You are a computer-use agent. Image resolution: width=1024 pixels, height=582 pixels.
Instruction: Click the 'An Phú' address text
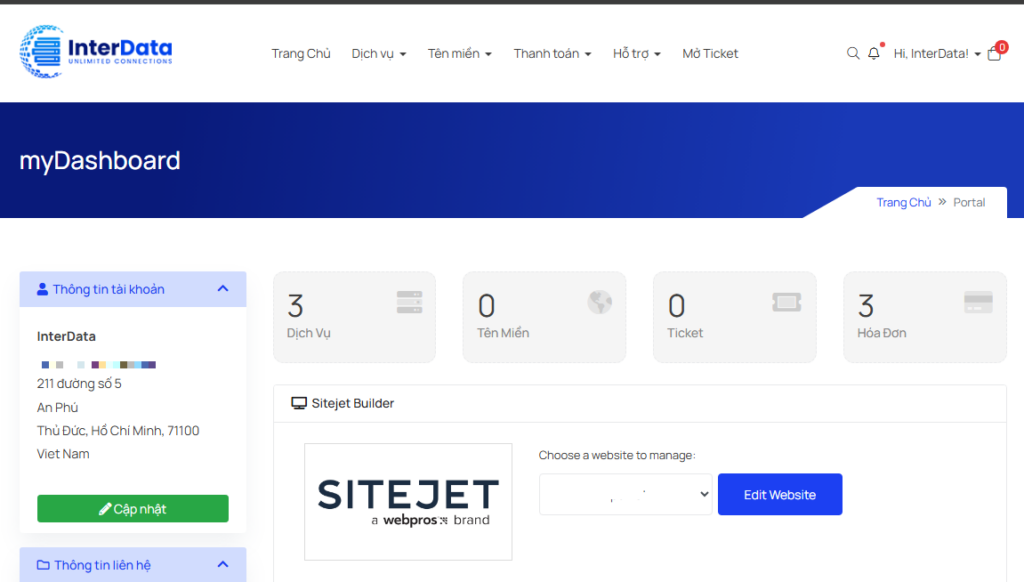point(57,408)
